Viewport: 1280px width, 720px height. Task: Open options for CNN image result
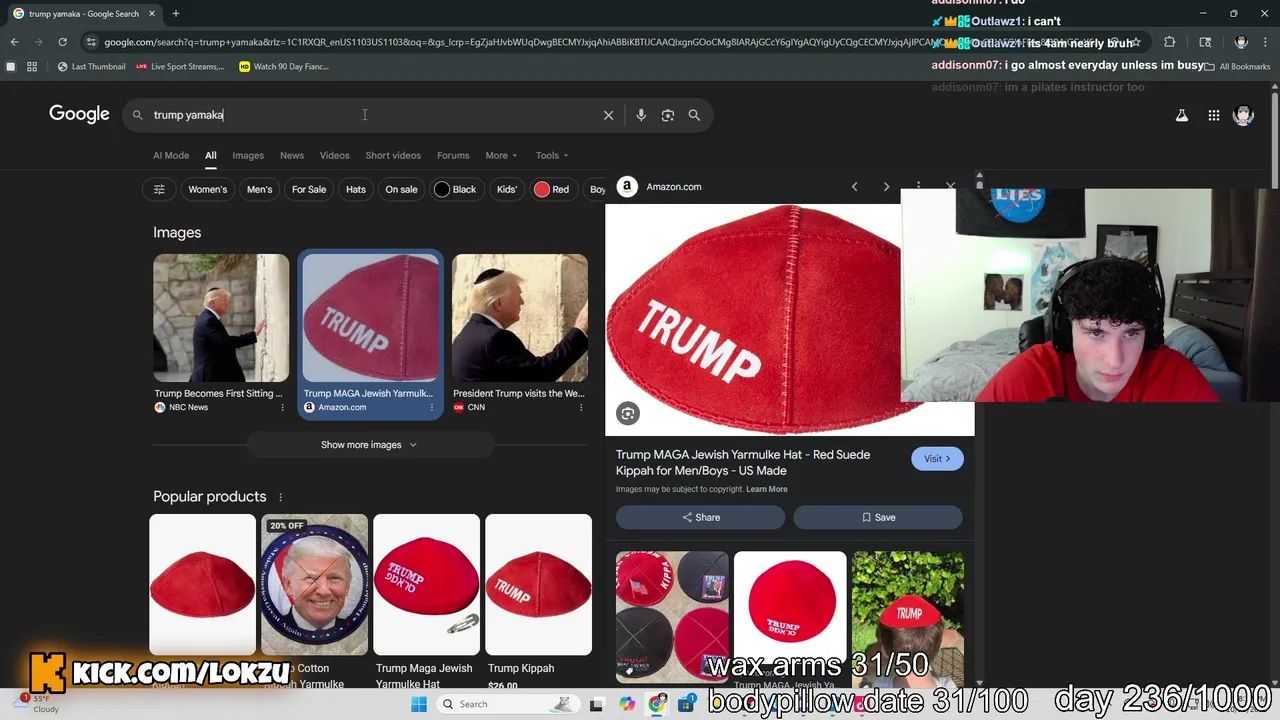click(x=581, y=407)
